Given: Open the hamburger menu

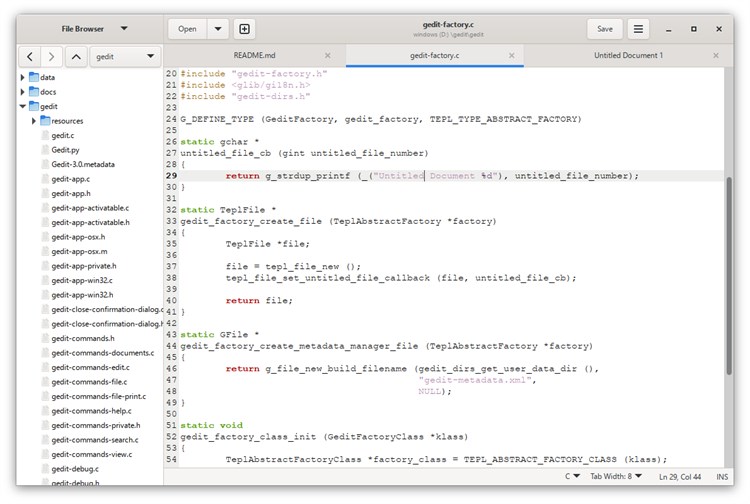Looking at the screenshot, I should [638, 29].
